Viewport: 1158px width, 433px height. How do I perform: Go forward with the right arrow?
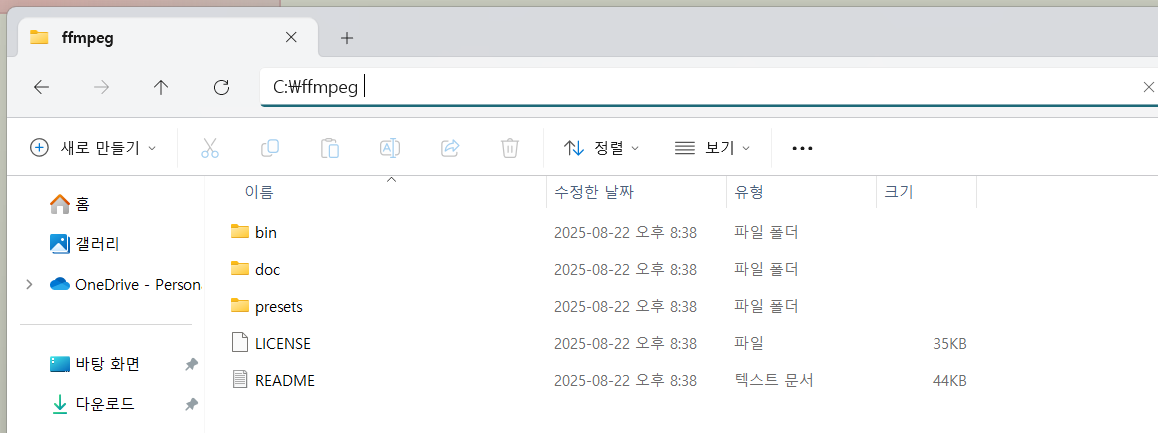(101, 87)
